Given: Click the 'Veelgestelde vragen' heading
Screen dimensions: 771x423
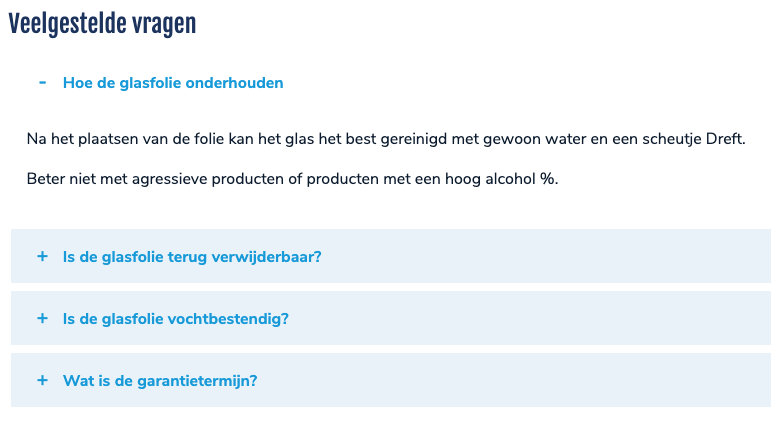Looking at the screenshot, I should (x=102, y=25).
